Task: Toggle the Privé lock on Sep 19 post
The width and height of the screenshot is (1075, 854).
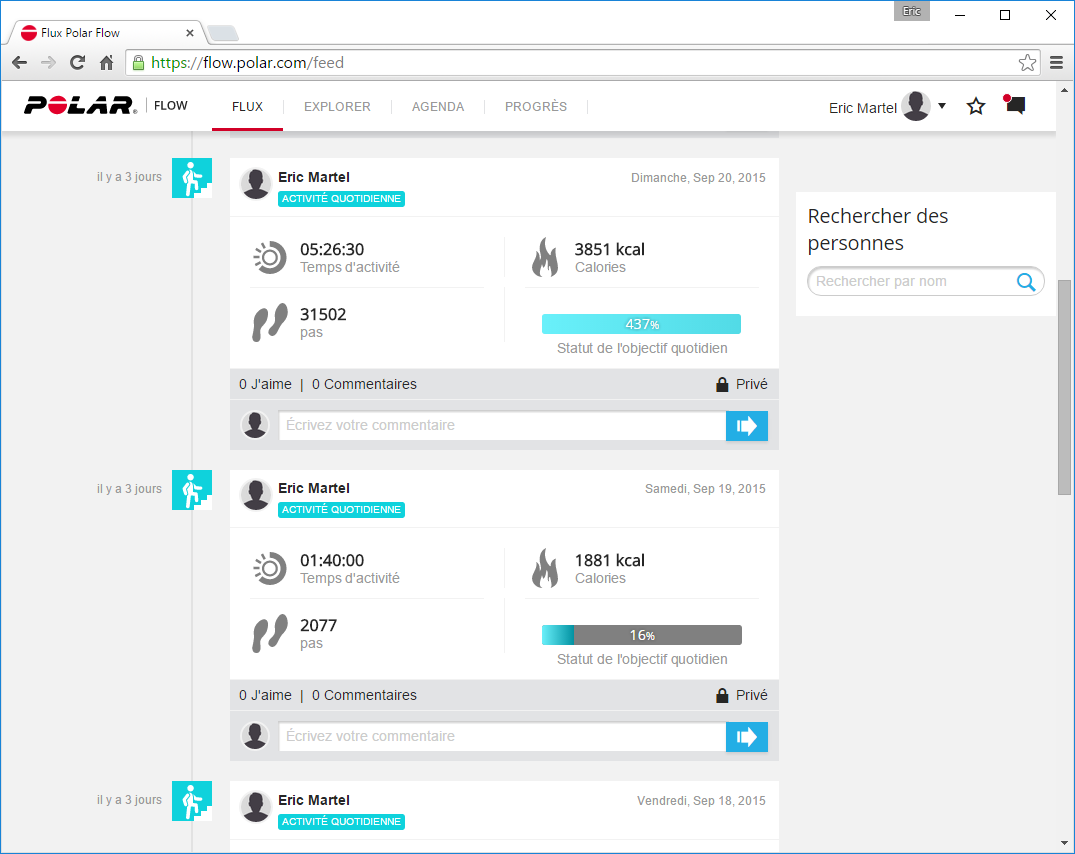Action: (742, 695)
